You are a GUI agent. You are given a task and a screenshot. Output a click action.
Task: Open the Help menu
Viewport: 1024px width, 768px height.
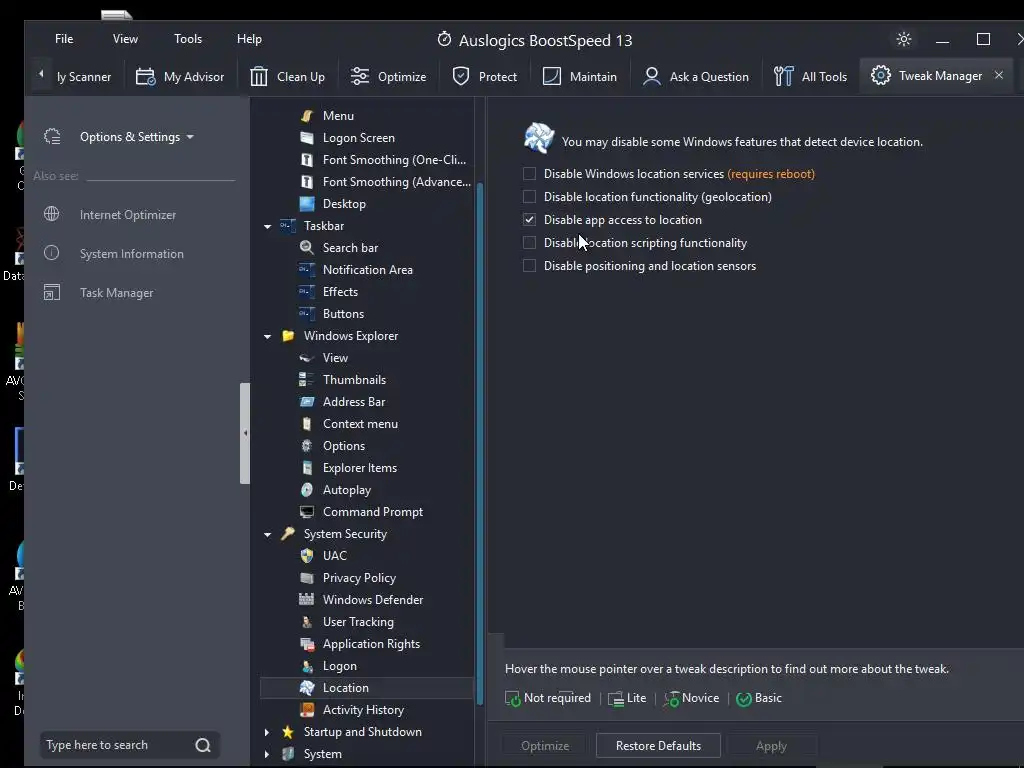click(249, 39)
